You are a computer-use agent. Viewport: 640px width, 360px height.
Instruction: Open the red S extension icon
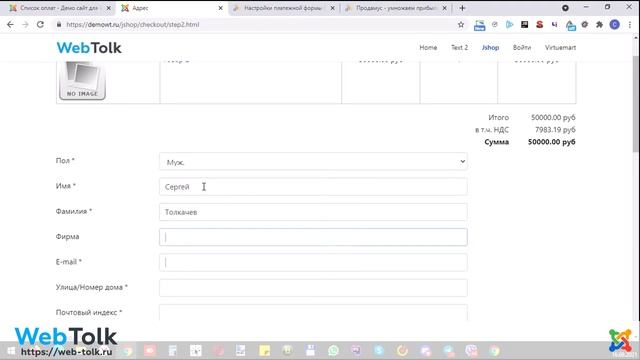click(540, 24)
